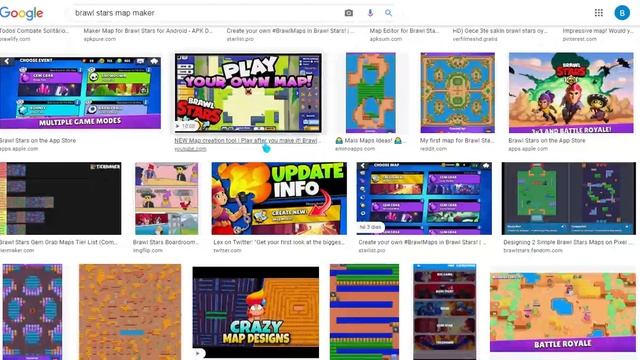Click the search by image camera icon
The width and height of the screenshot is (640, 360).
click(x=349, y=13)
